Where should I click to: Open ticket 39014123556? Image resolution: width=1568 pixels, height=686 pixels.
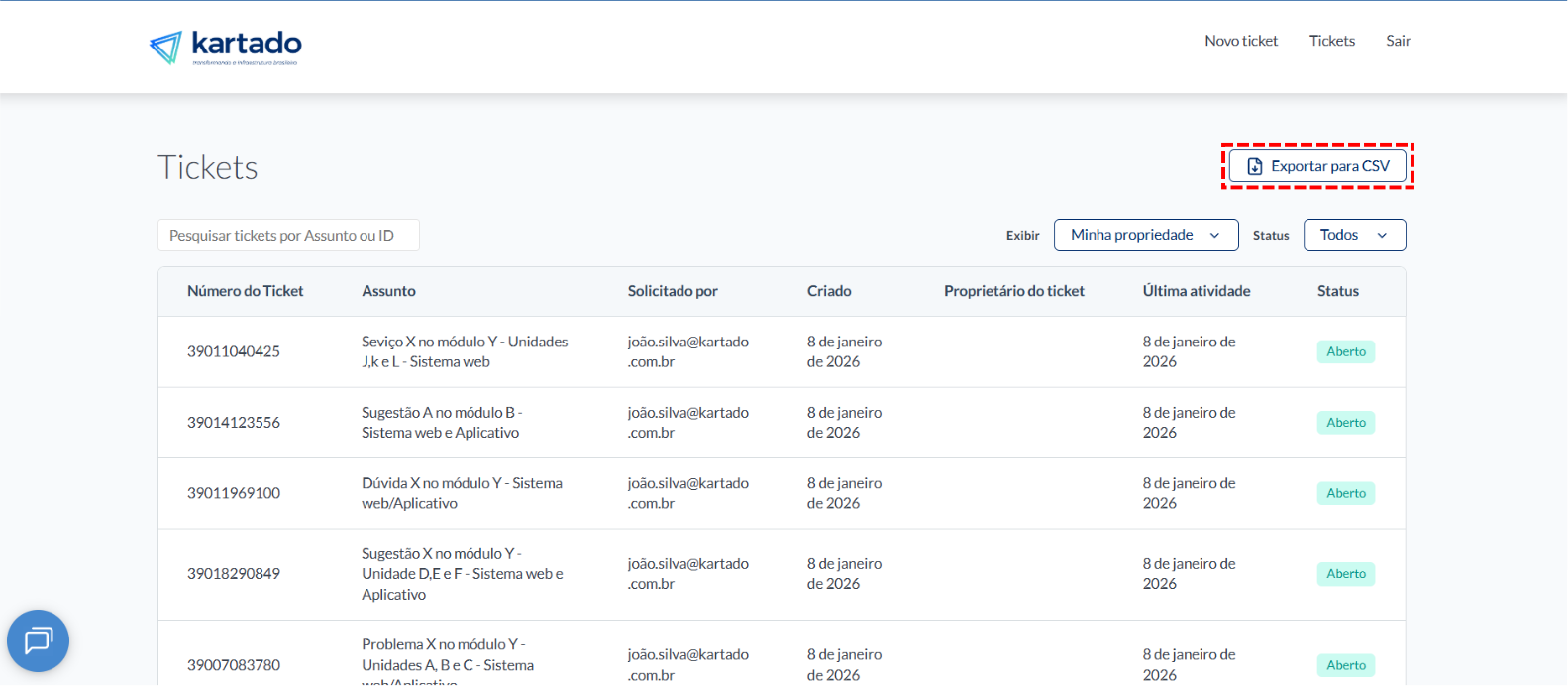234,423
